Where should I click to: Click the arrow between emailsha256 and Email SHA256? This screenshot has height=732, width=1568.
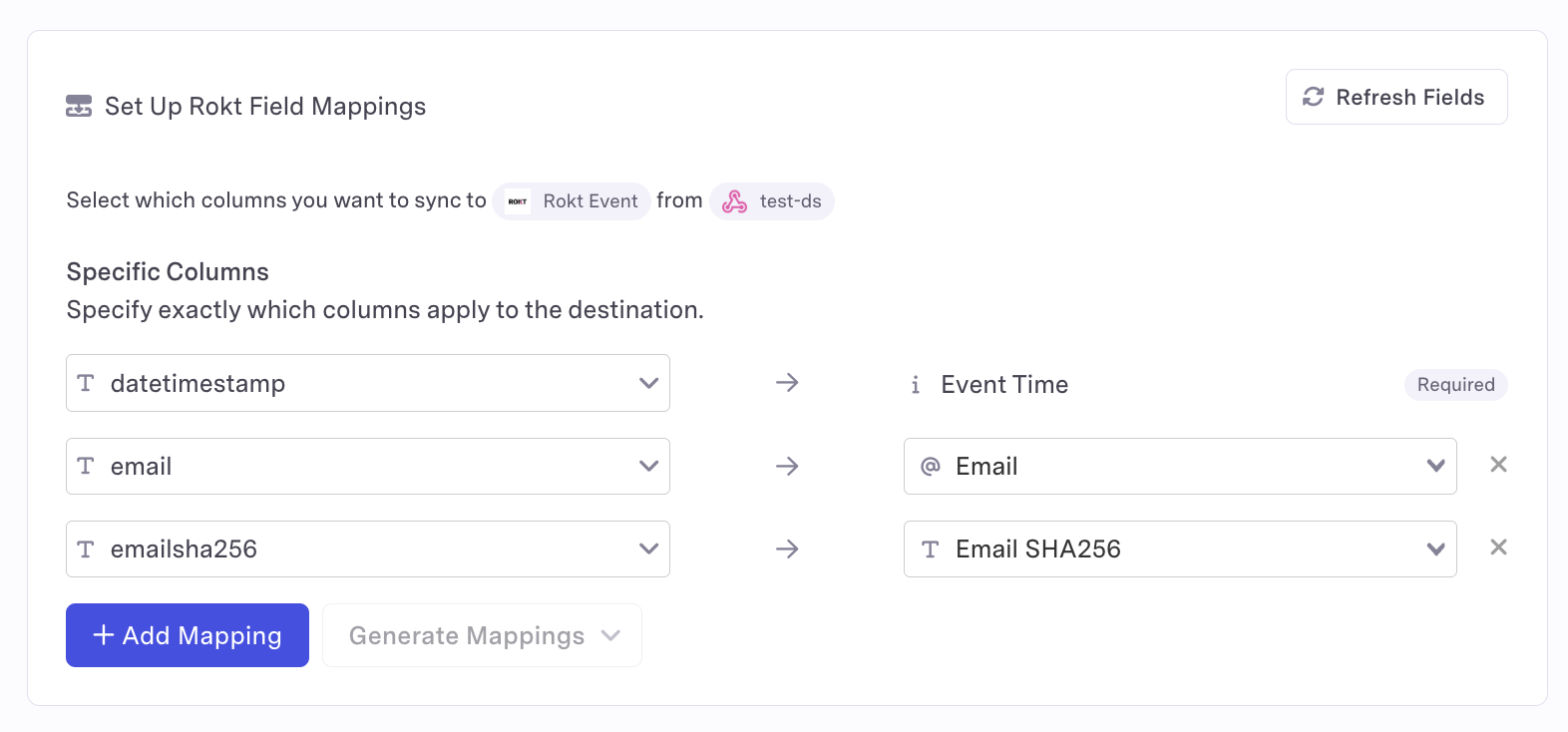(x=787, y=549)
